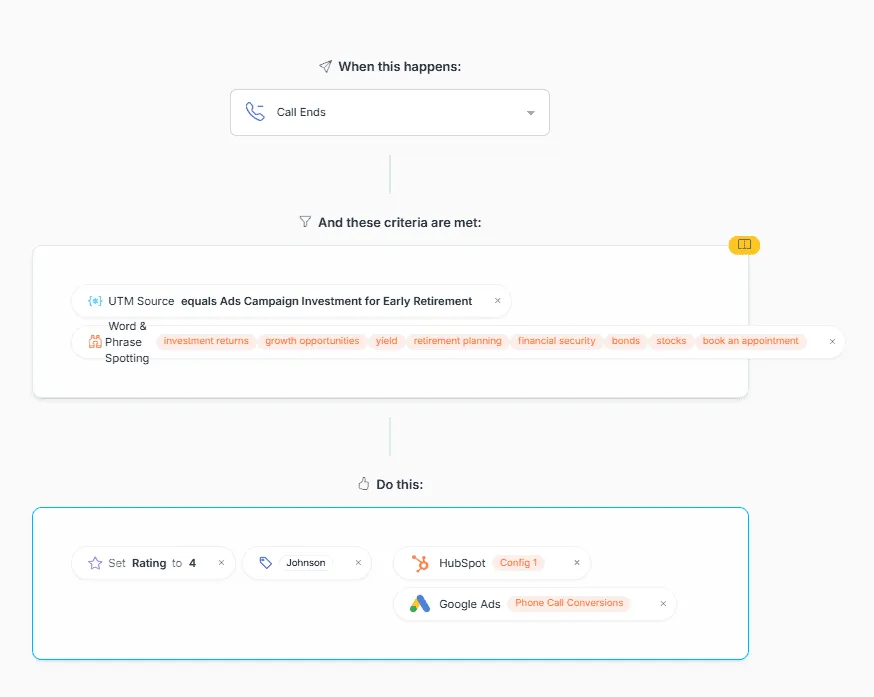Click the paper plane icon beside When this happens

pos(326,66)
